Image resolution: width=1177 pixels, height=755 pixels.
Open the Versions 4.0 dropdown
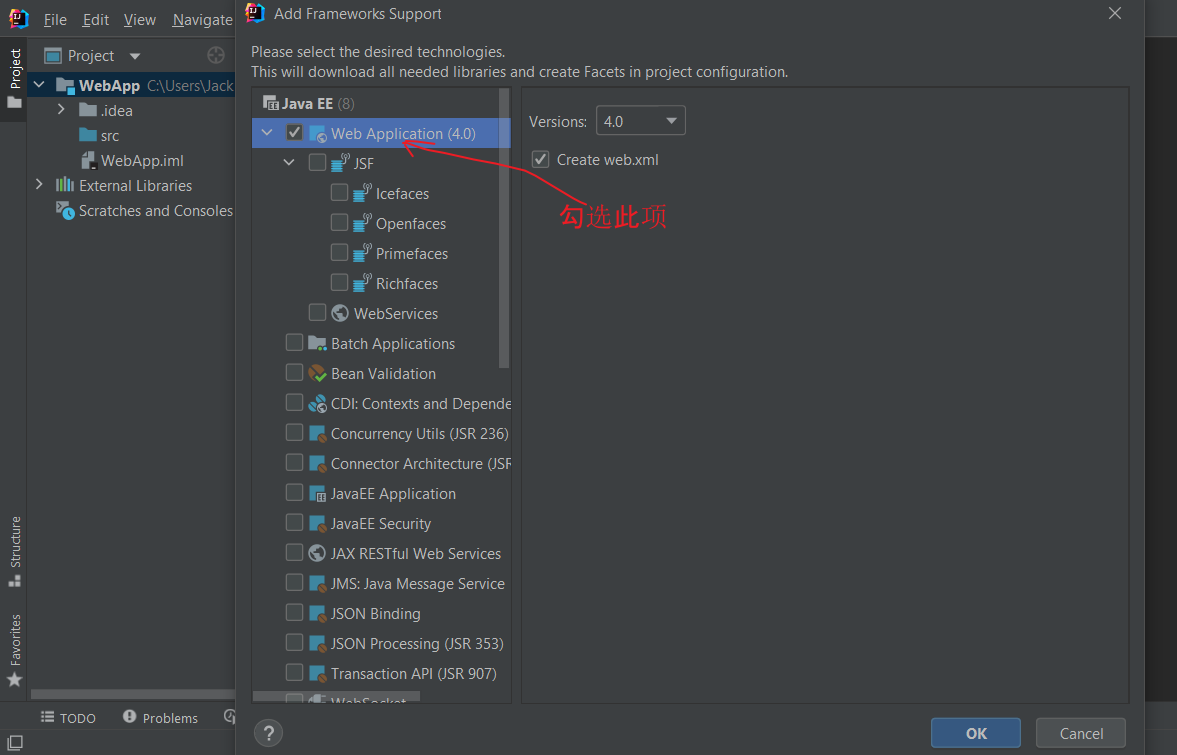[x=640, y=121]
